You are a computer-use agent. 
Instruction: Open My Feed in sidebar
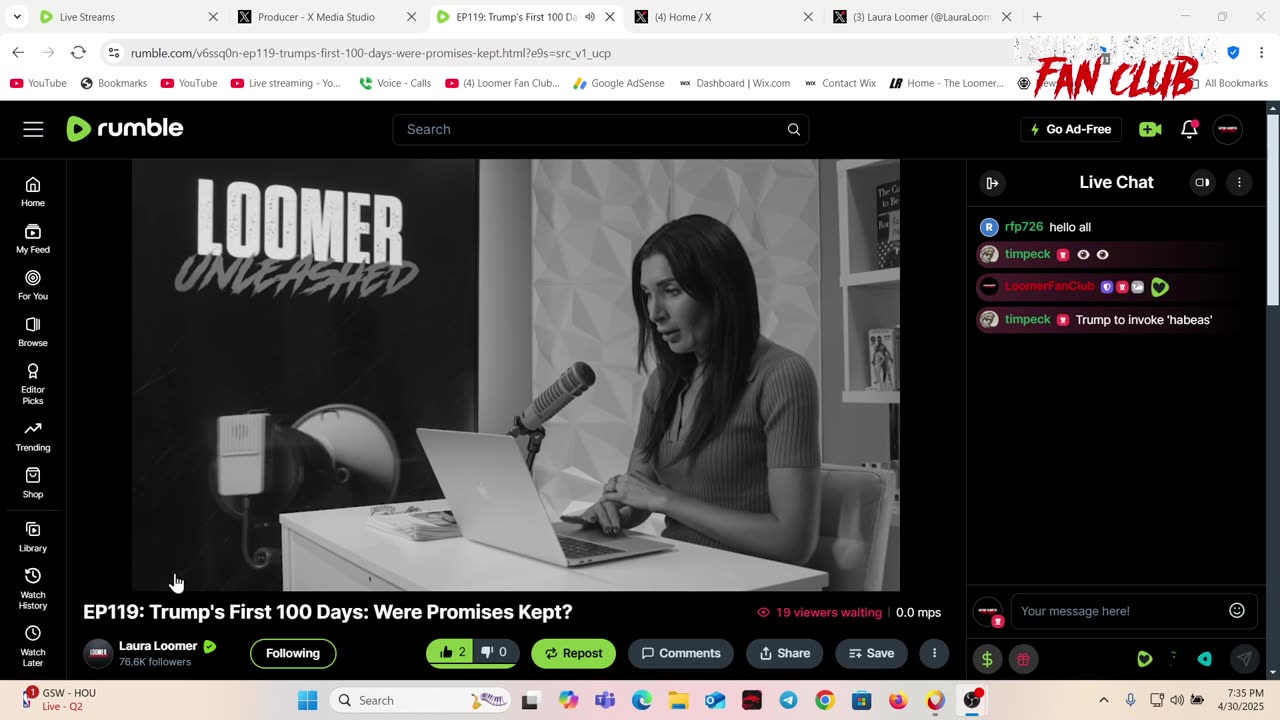click(33, 238)
